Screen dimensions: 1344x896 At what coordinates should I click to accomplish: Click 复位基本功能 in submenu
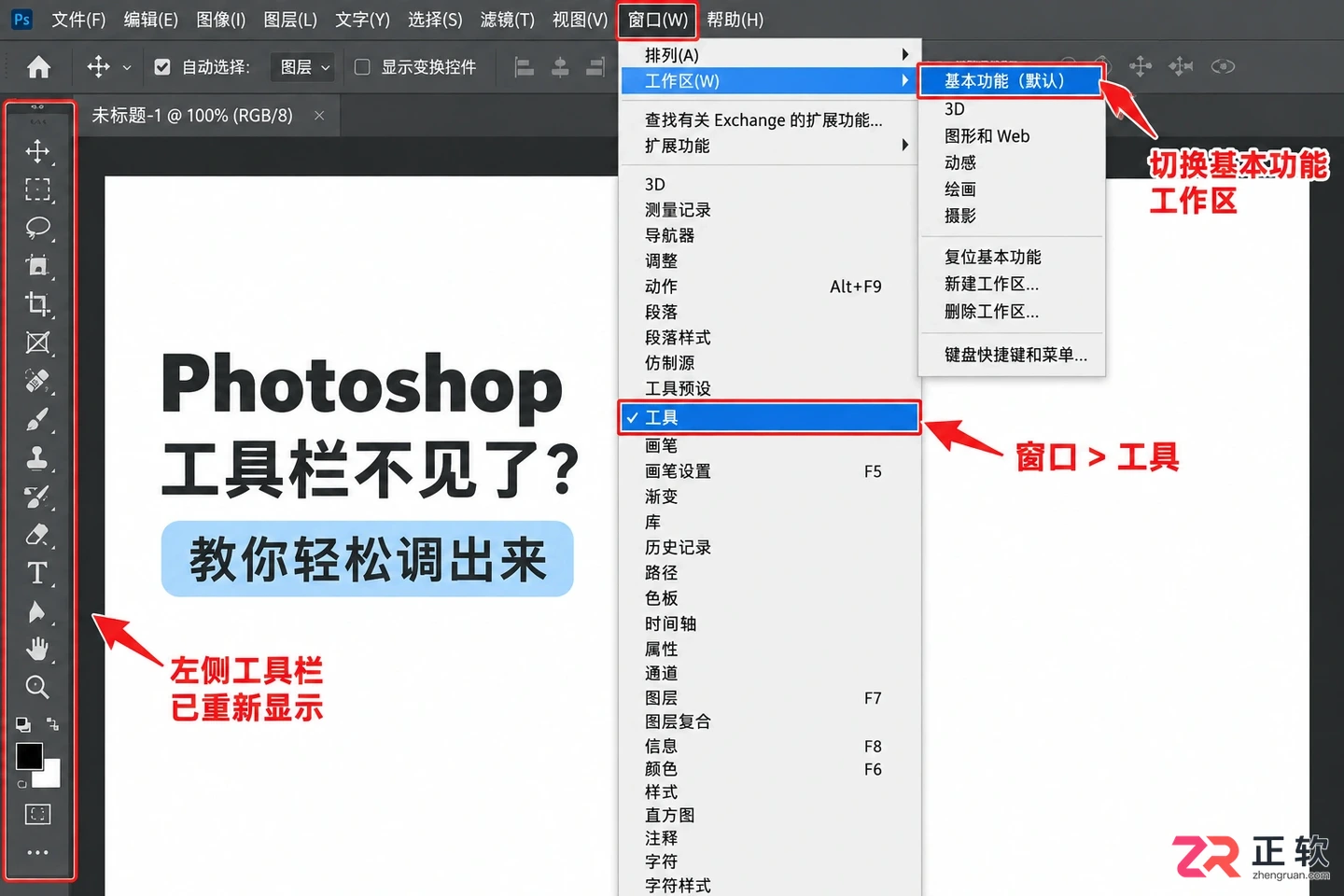point(1012,257)
